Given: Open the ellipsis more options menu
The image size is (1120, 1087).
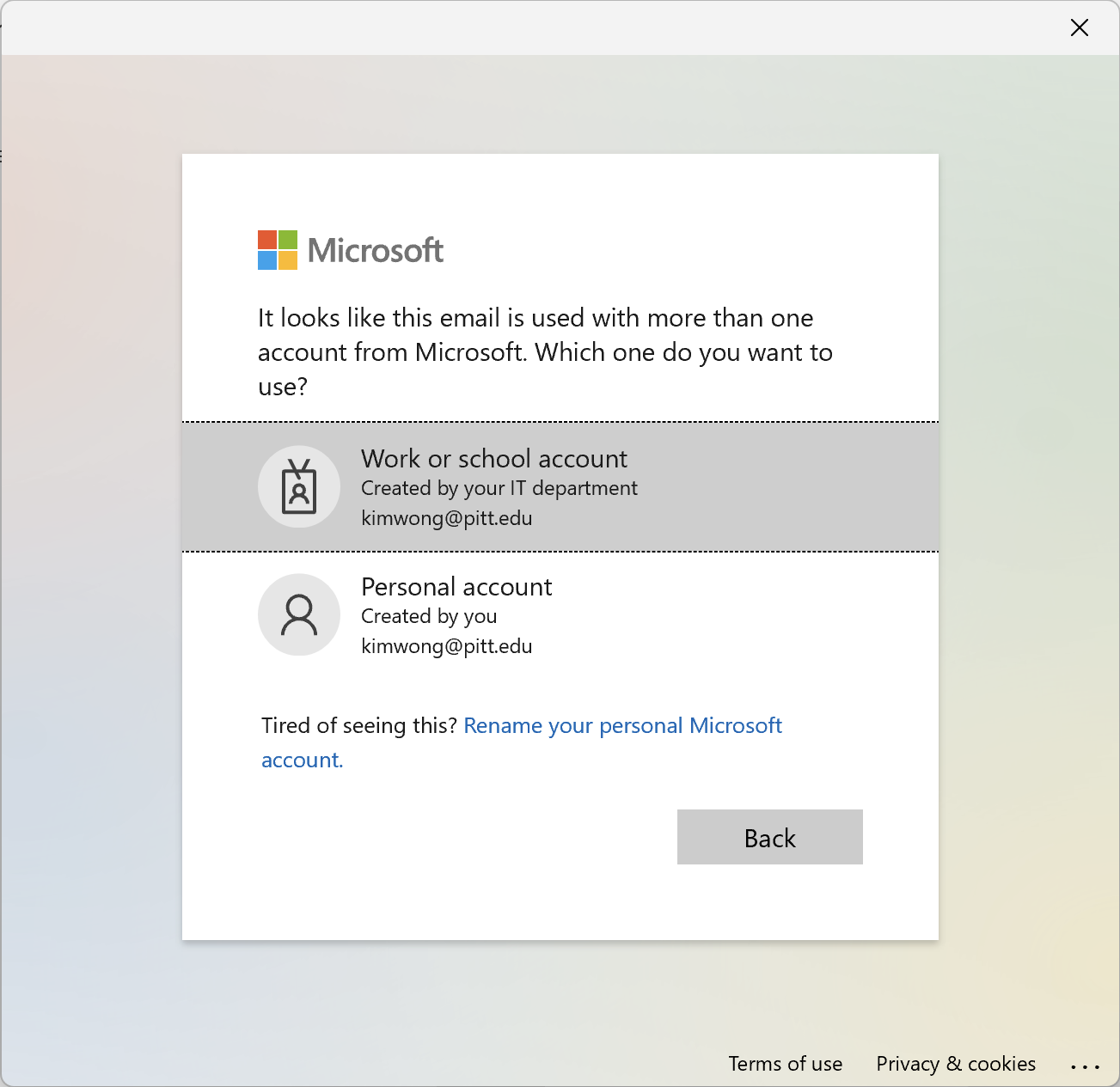Looking at the screenshot, I should pyautogui.click(x=1085, y=1066).
